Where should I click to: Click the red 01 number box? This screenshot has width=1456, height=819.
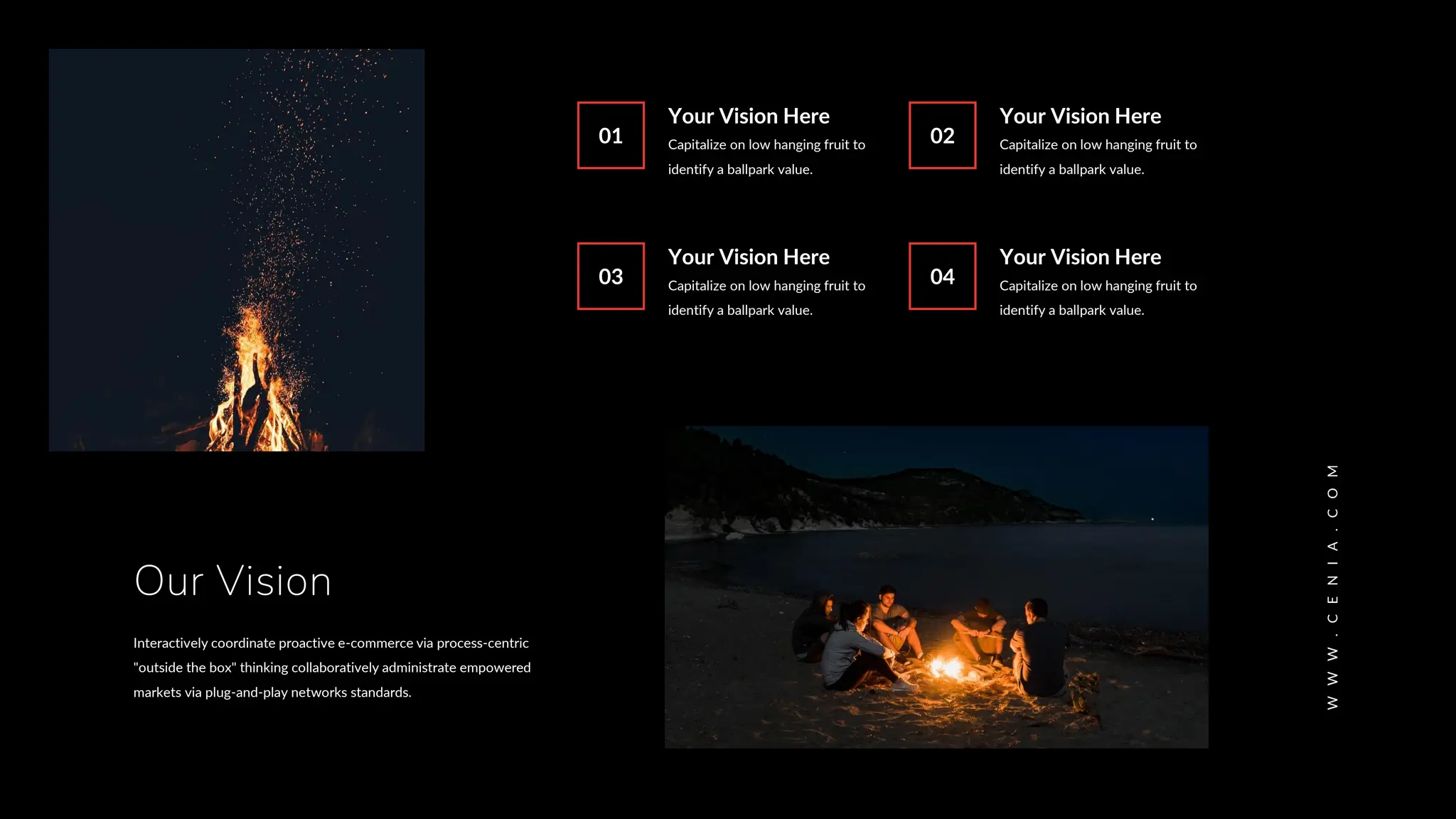(611, 135)
